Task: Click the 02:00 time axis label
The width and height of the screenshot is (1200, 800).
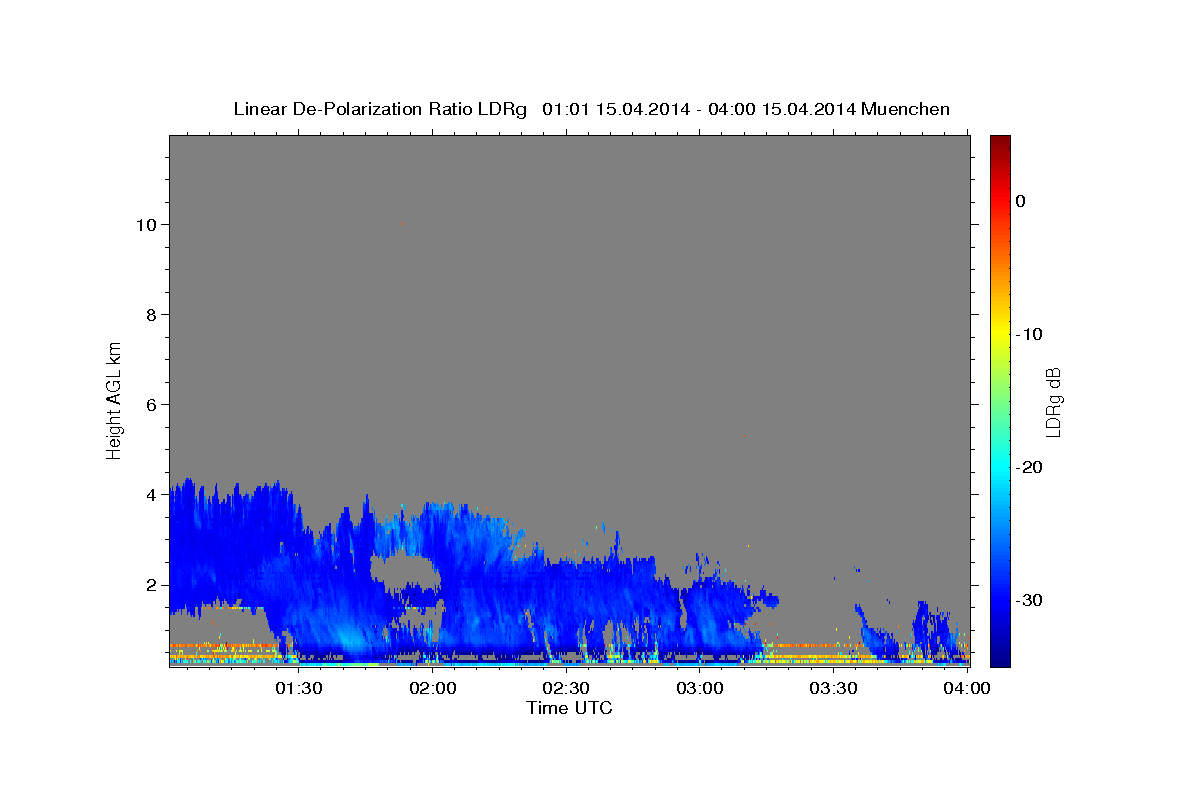Action: click(x=433, y=688)
